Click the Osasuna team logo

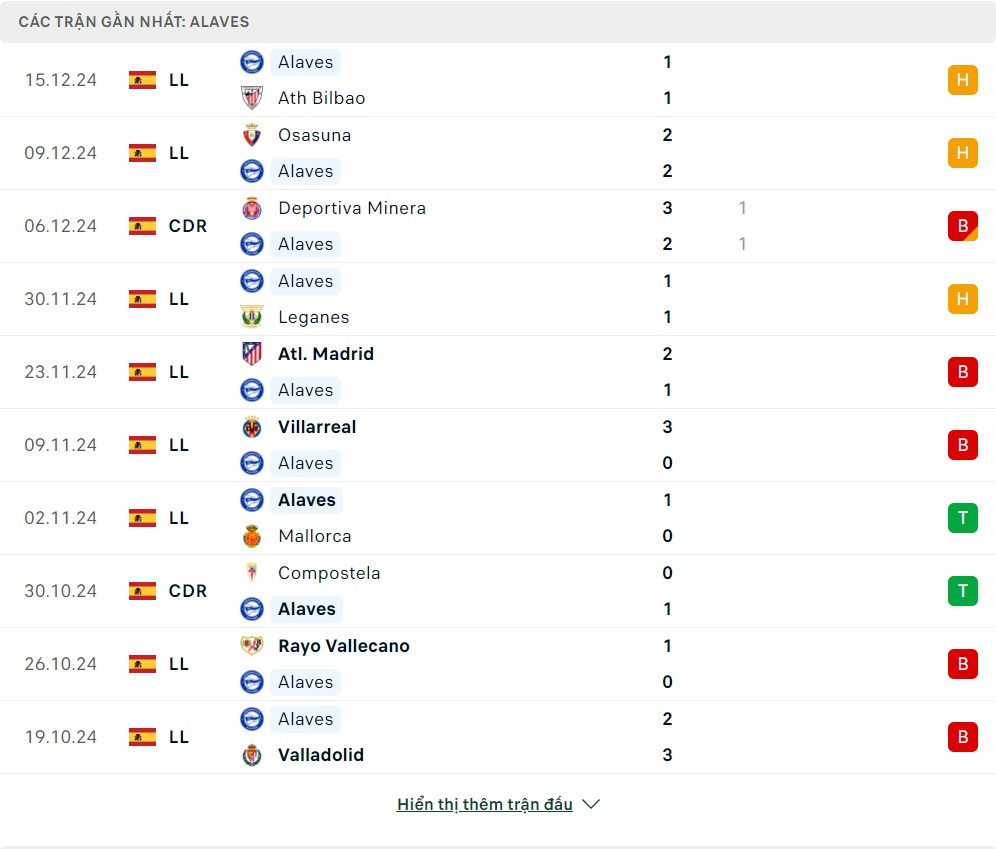click(252, 135)
